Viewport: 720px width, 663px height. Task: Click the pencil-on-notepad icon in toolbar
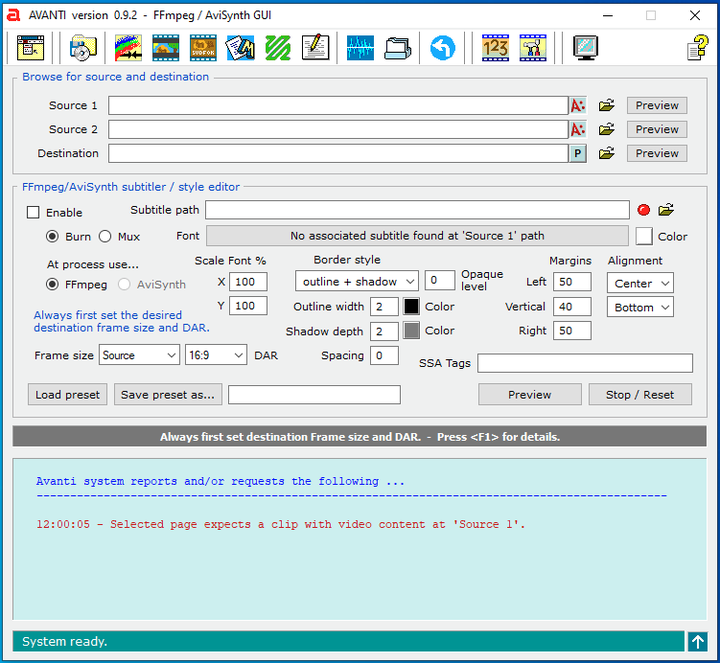(315, 47)
